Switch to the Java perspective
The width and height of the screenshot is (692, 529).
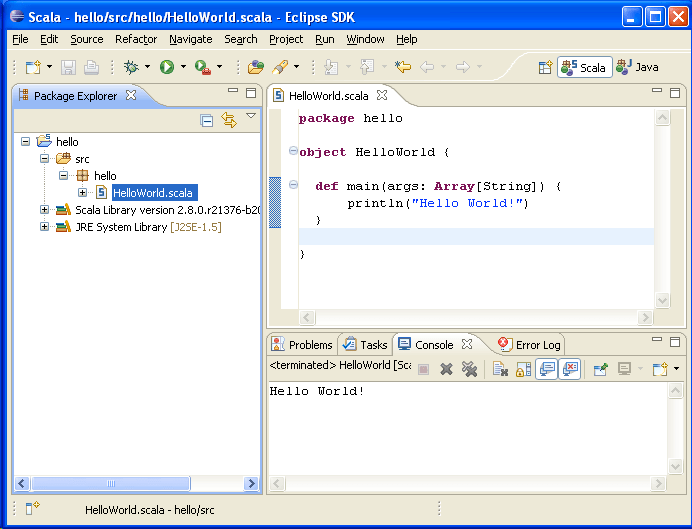click(637, 68)
